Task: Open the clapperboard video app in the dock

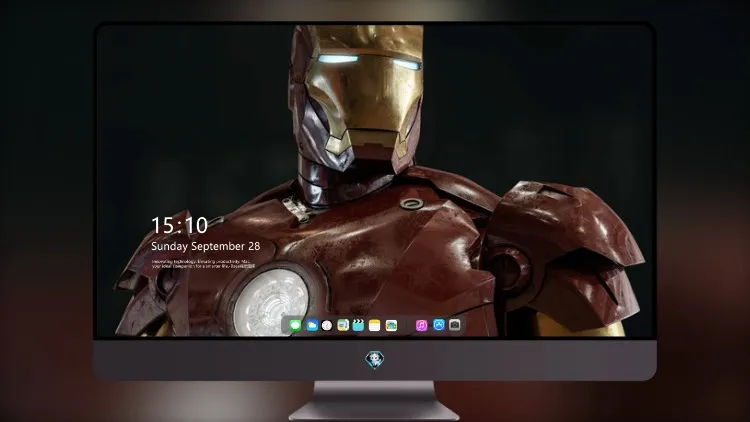Action: [x=358, y=325]
